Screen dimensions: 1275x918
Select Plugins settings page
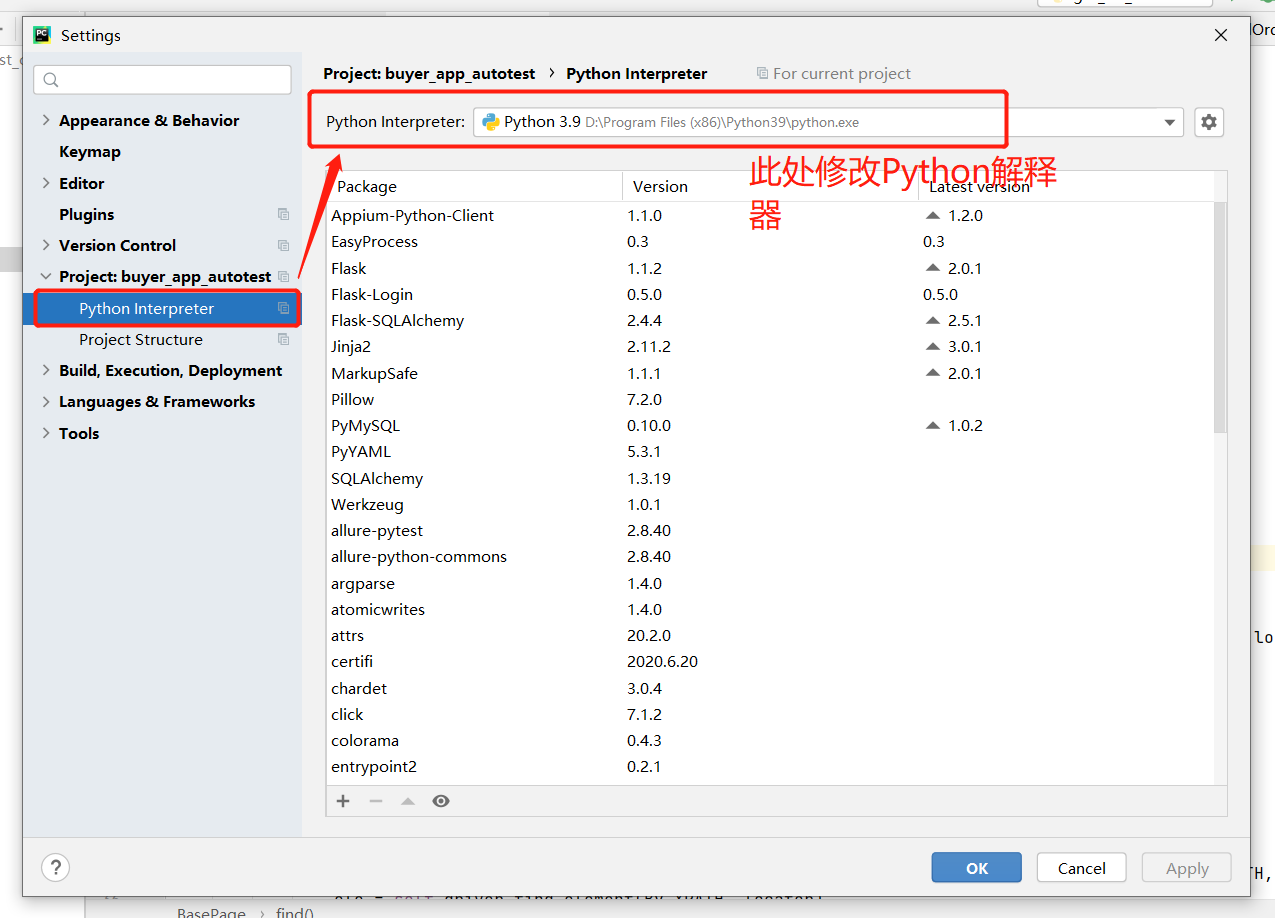point(87,214)
